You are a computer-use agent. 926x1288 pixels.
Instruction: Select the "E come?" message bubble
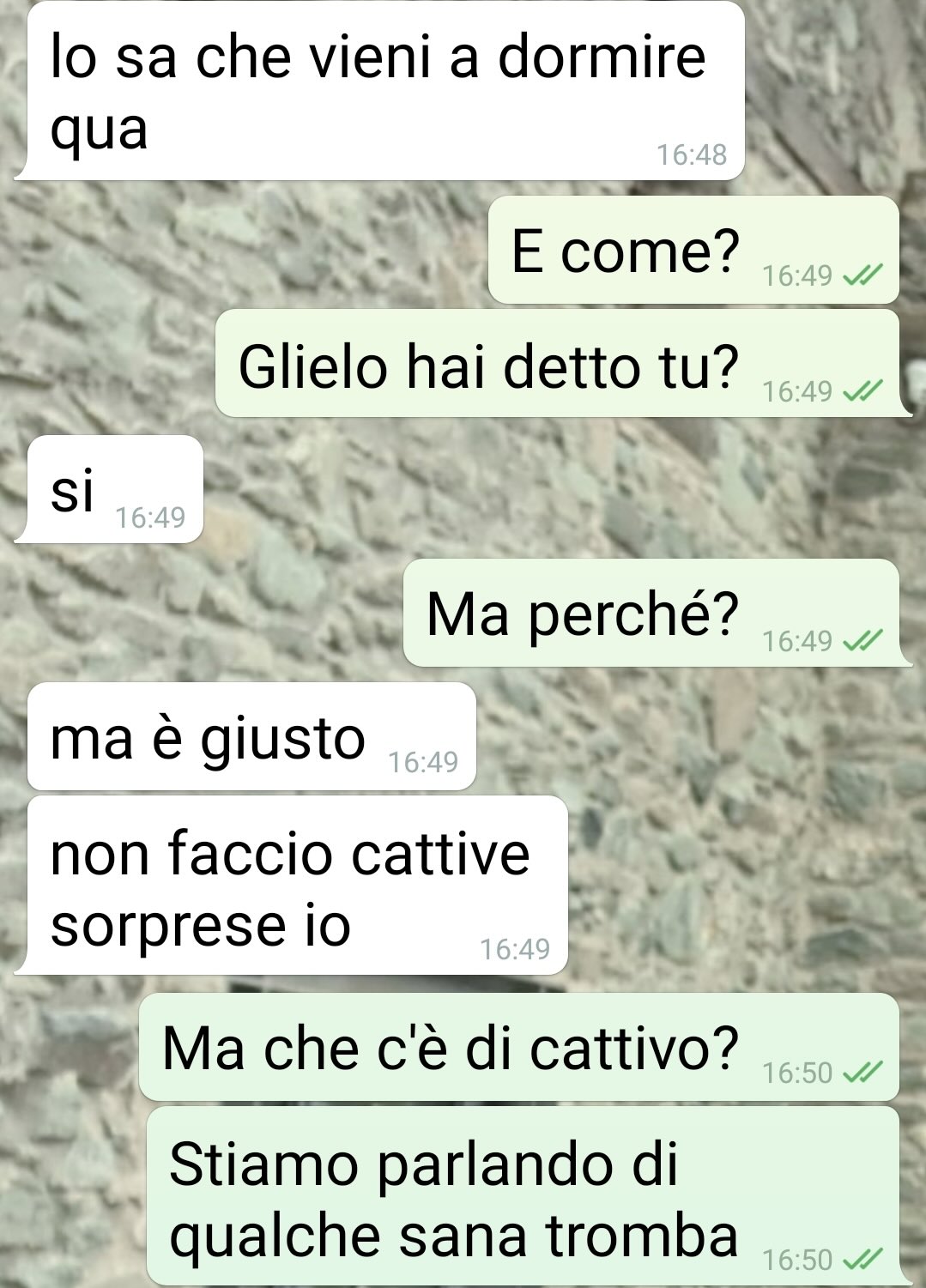[x=693, y=250]
